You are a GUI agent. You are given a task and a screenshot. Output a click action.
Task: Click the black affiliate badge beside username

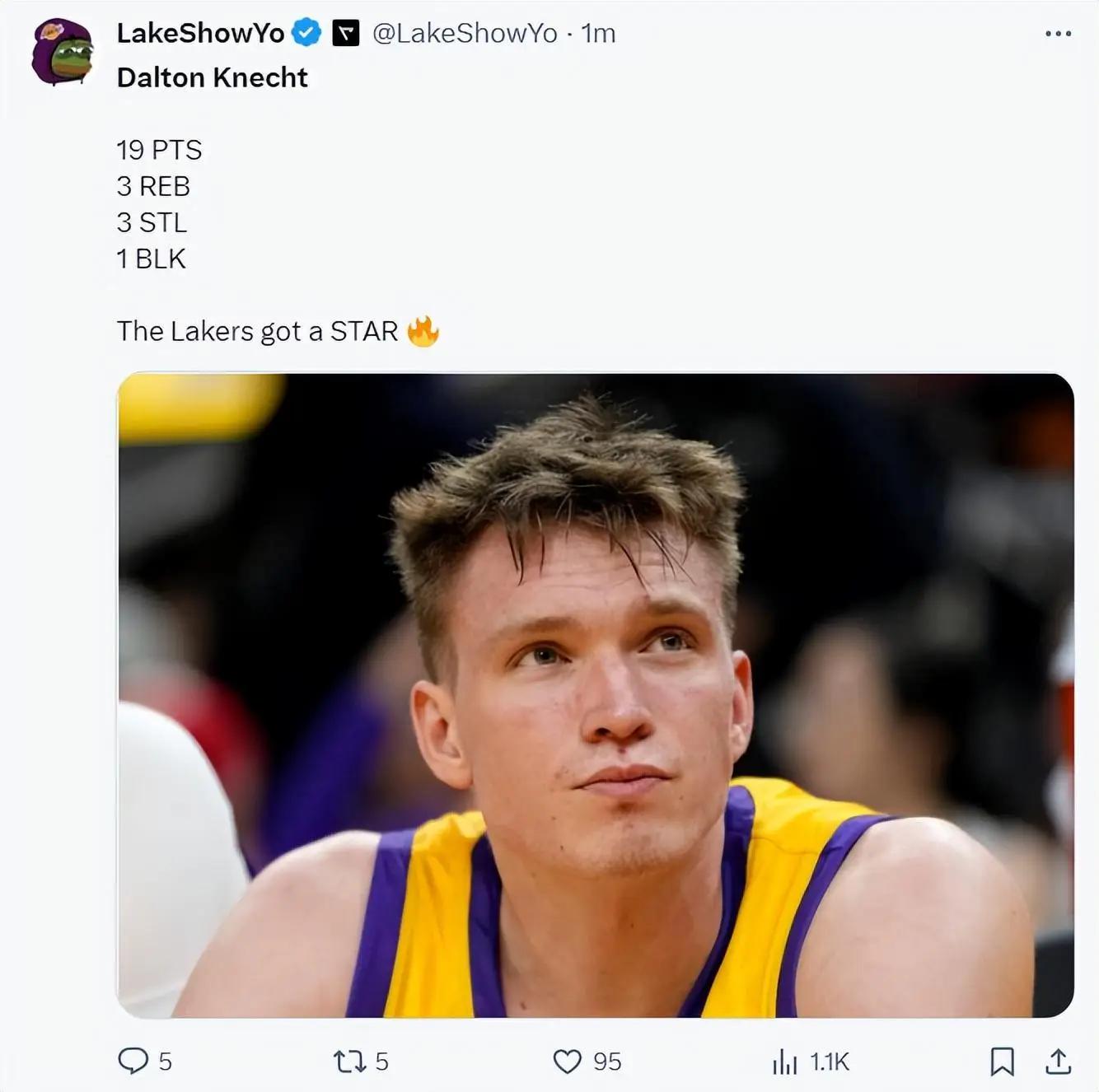[346, 34]
